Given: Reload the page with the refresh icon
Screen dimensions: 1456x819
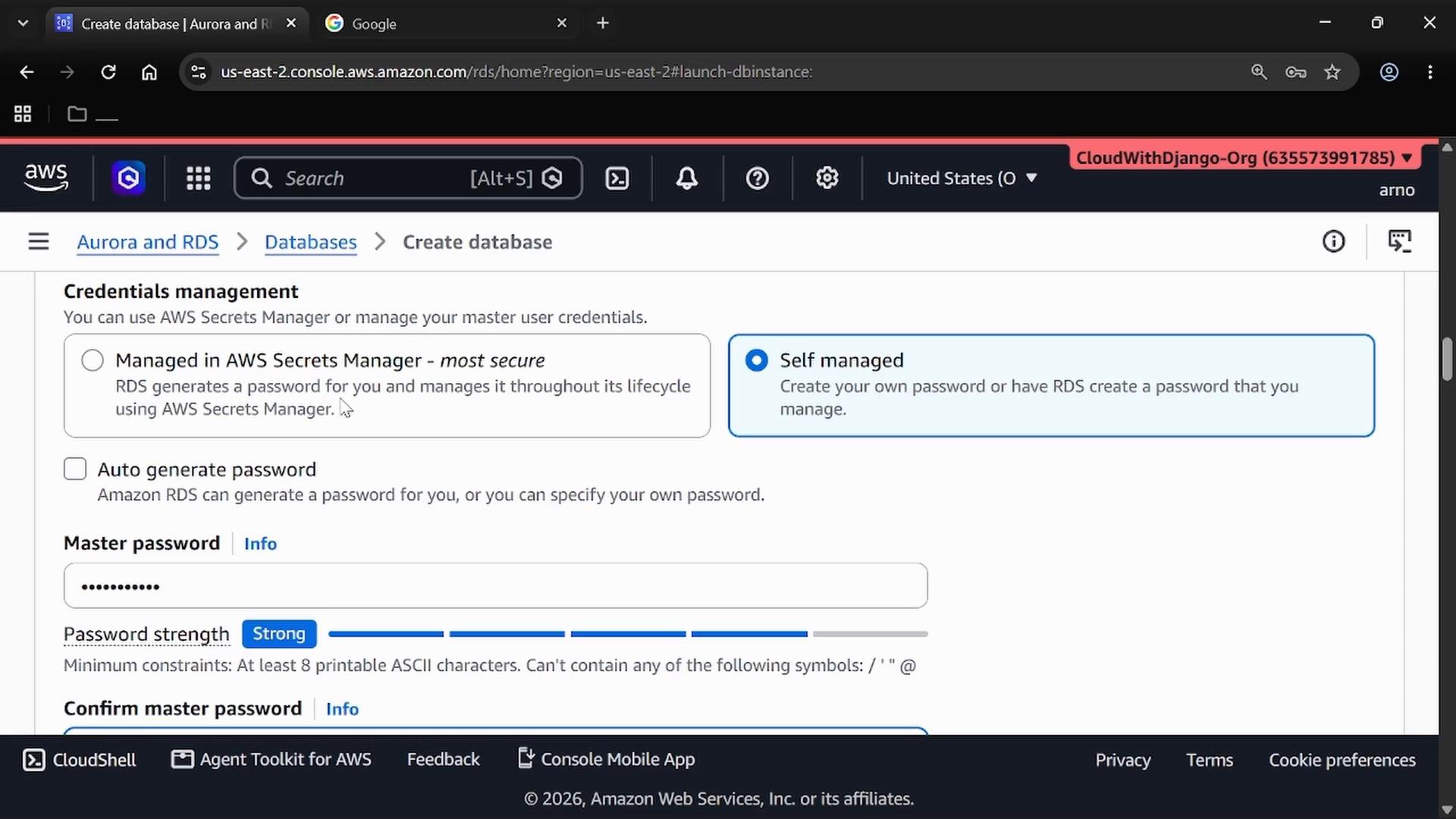Looking at the screenshot, I should click(108, 72).
